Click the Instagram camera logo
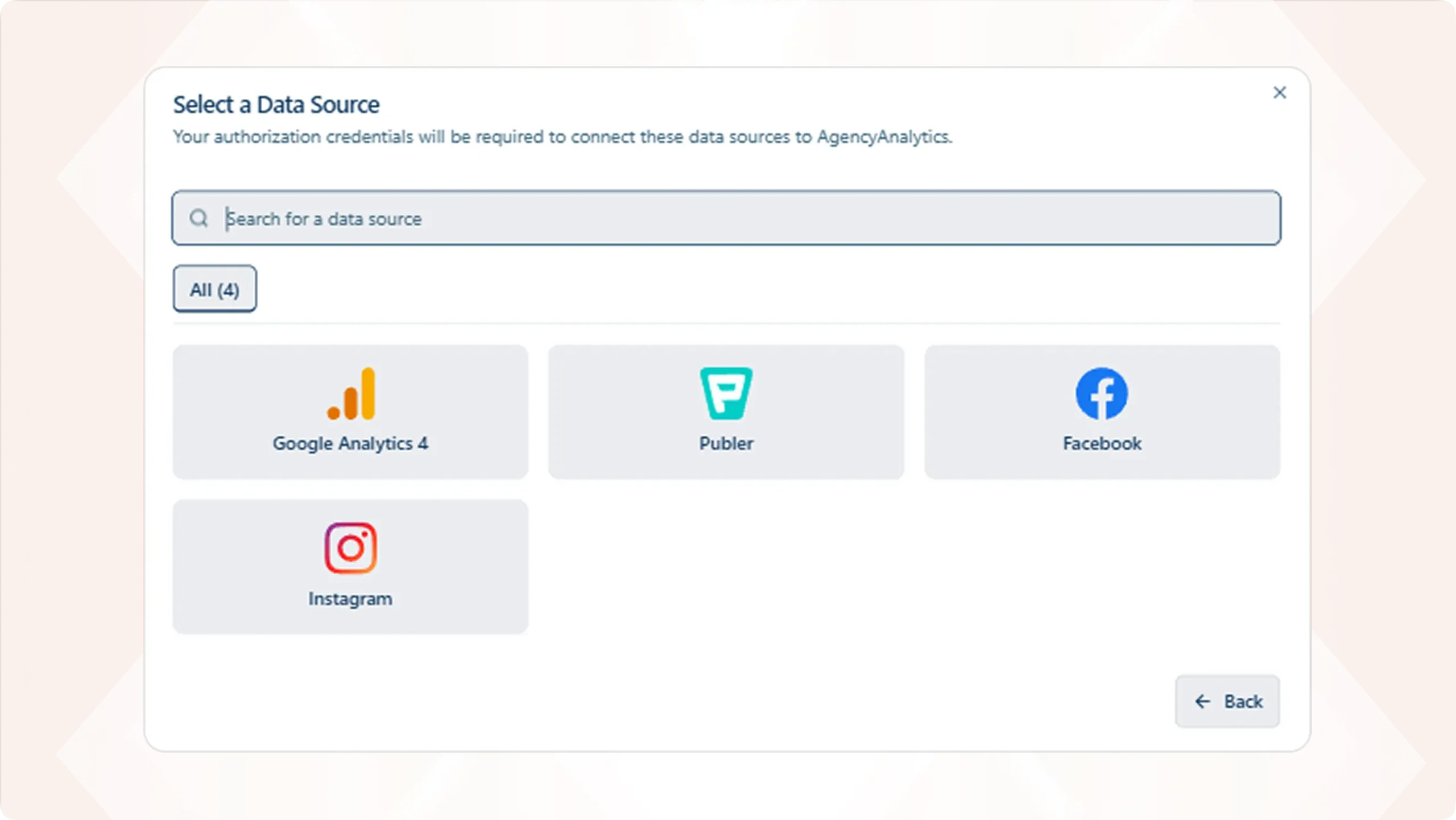This screenshot has height=820, width=1456. click(350, 548)
